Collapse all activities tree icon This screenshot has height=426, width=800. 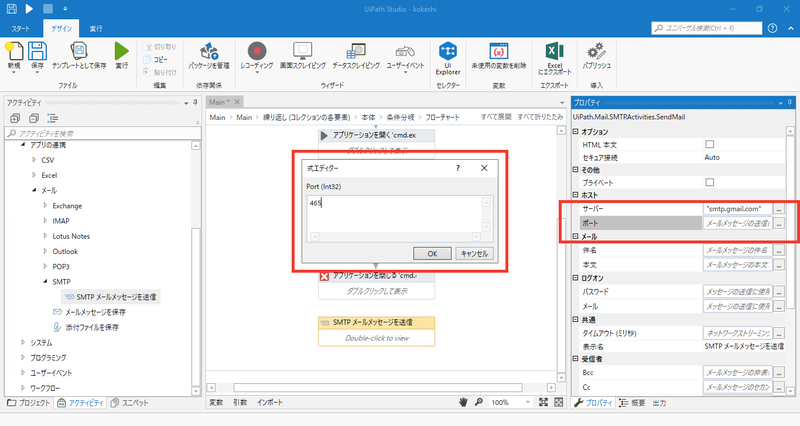click(34, 118)
